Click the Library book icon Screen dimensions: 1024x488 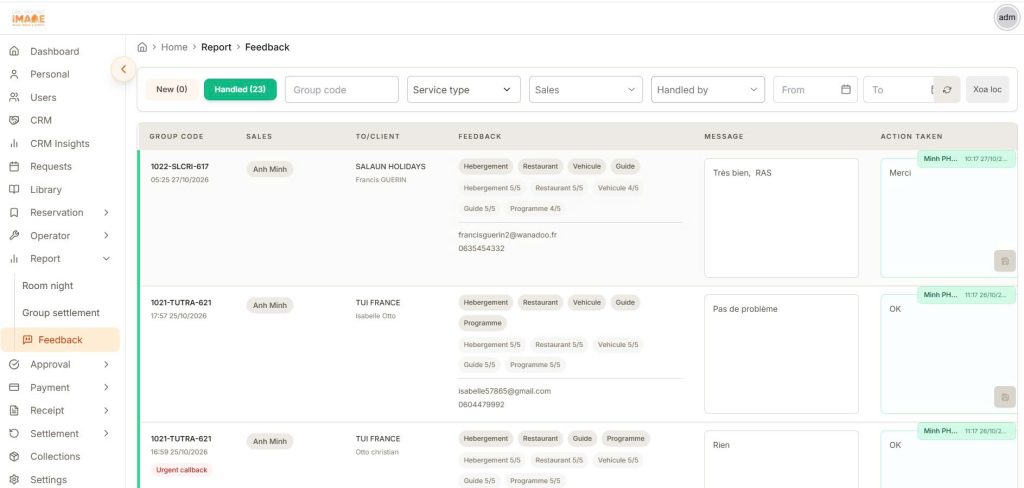point(14,189)
